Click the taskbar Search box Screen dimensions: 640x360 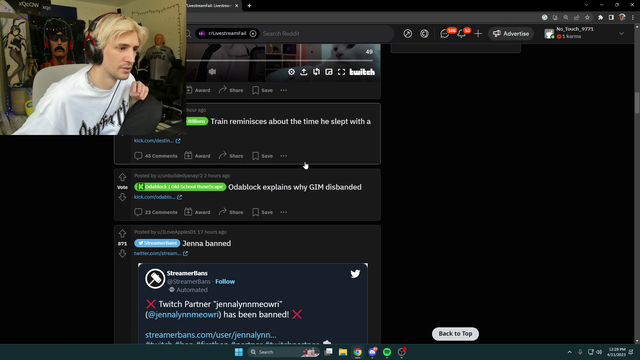tap(284, 352)
